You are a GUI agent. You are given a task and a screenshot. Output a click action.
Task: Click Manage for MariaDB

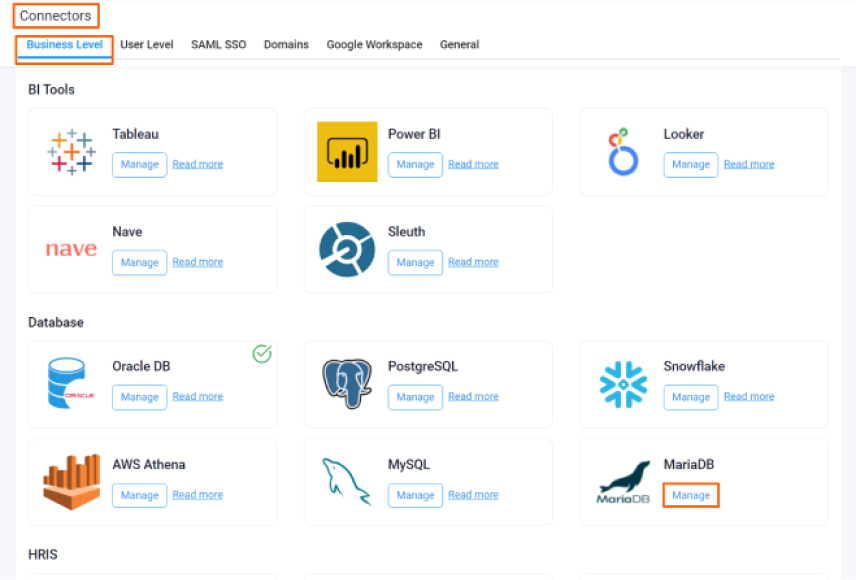[691, 495]
